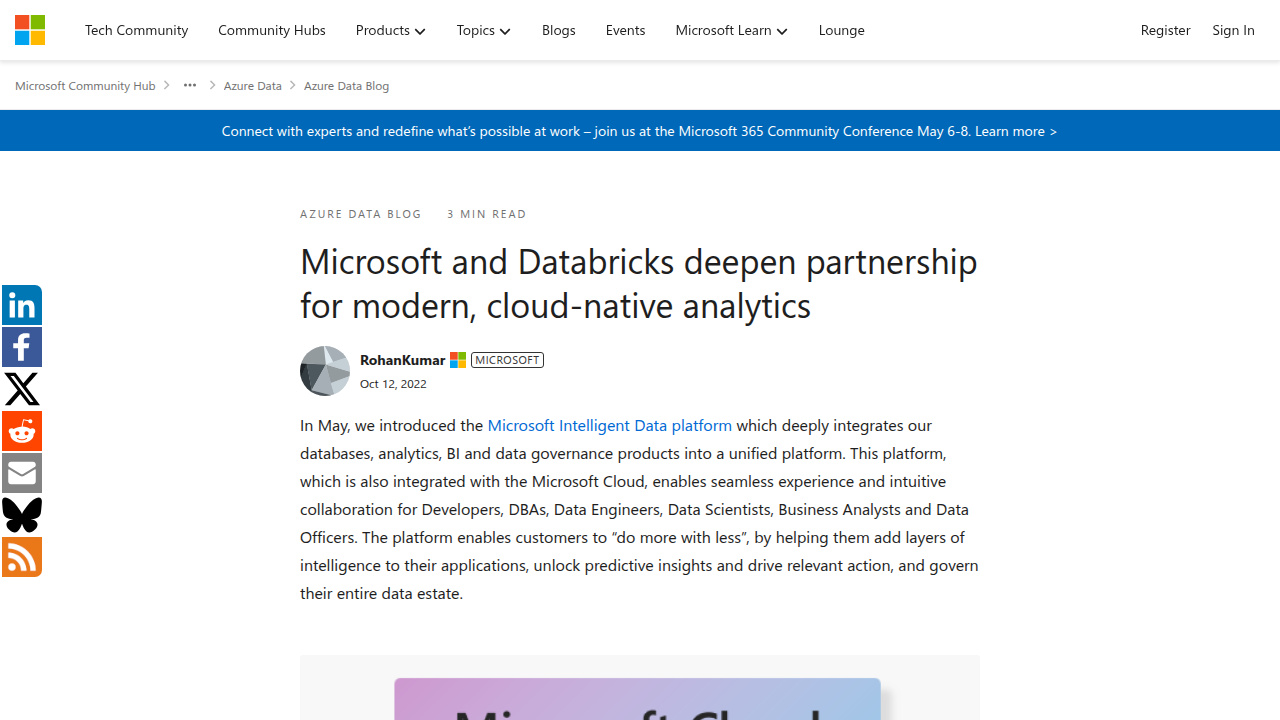Click the Oct 12, 2022 date
This screenshot has width=1280, height=720.
tap(393, 384)
